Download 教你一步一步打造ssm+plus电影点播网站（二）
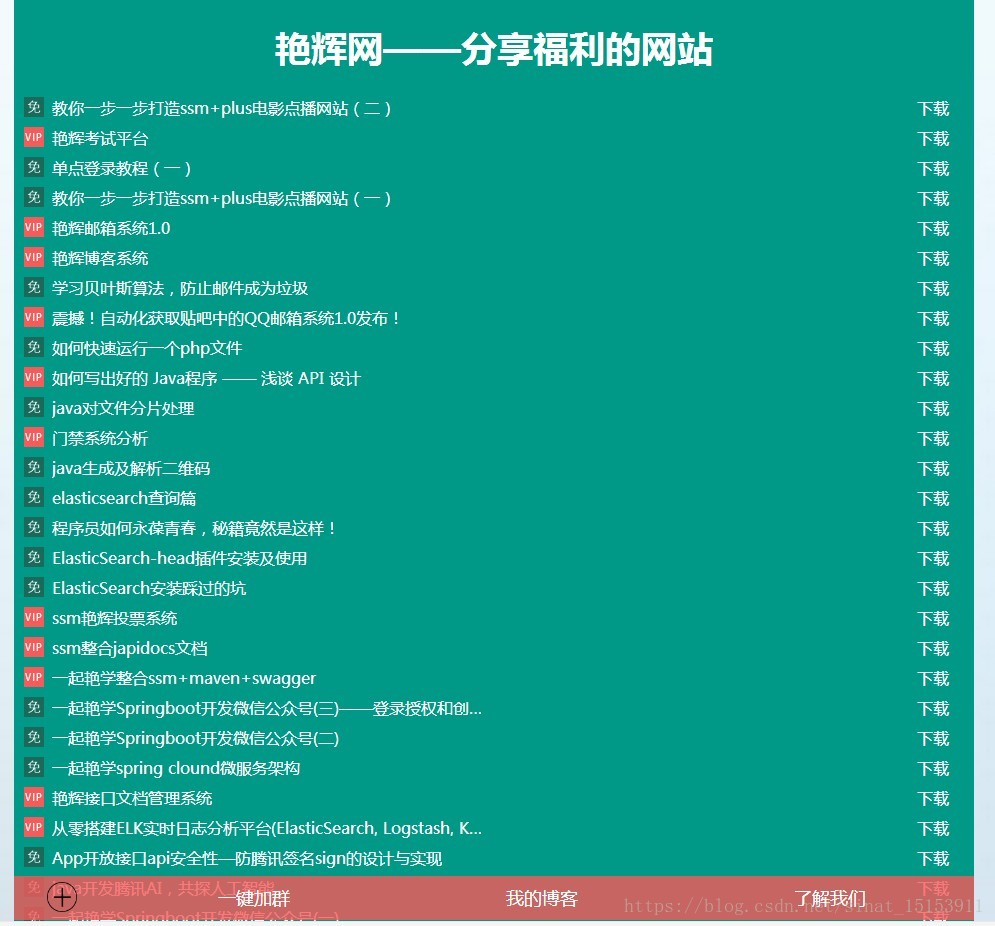This screenshot has width=995, height=926. 933,109
